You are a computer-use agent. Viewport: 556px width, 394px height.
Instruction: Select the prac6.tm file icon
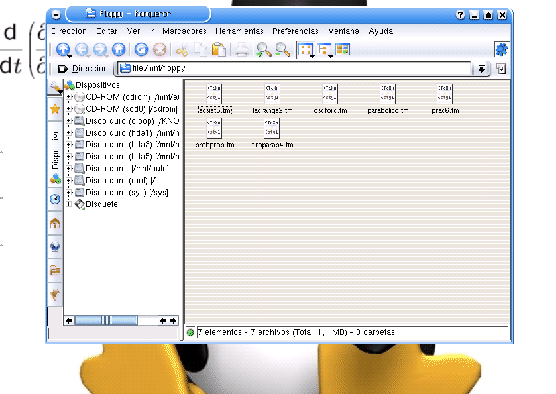click(x=445, y=94)
